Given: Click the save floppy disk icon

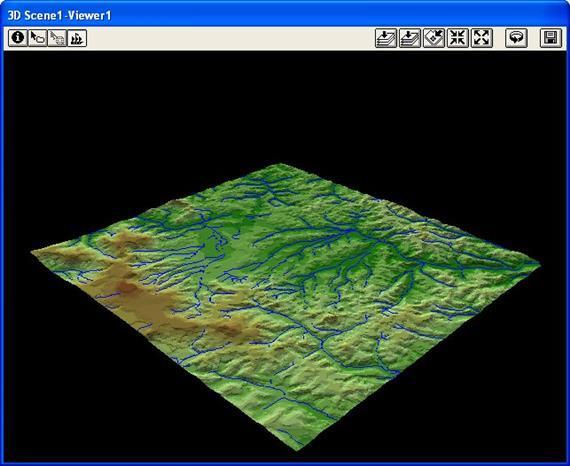Looking at the screenshot, I should [x=551, y=38].
